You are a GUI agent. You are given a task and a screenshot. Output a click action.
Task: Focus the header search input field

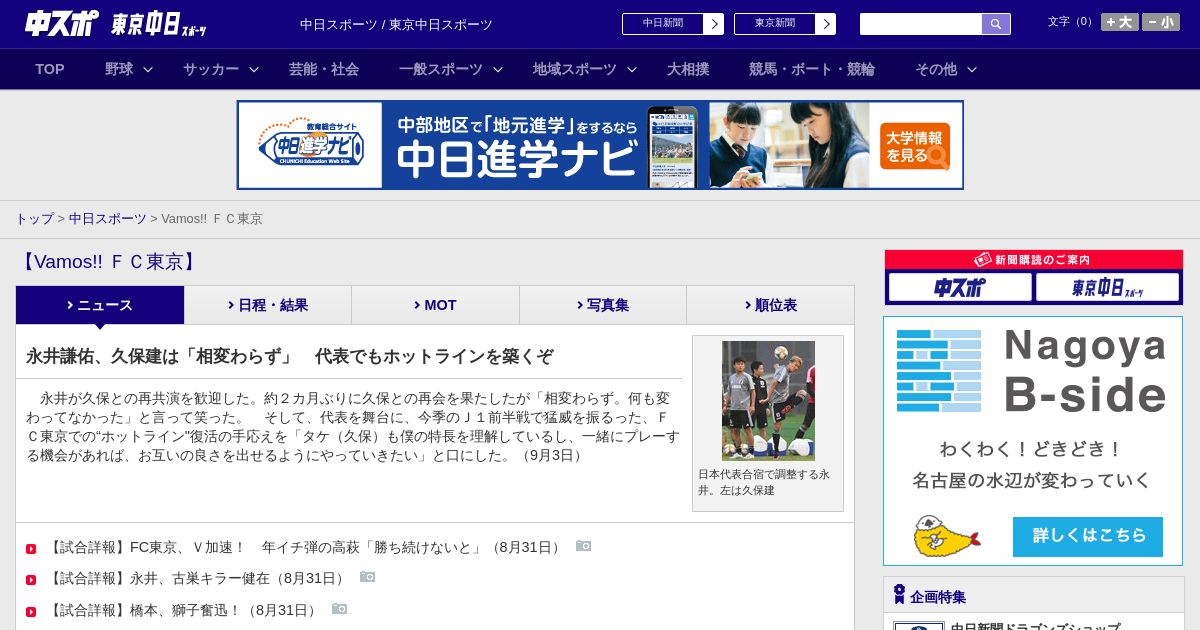coord(921,24)
